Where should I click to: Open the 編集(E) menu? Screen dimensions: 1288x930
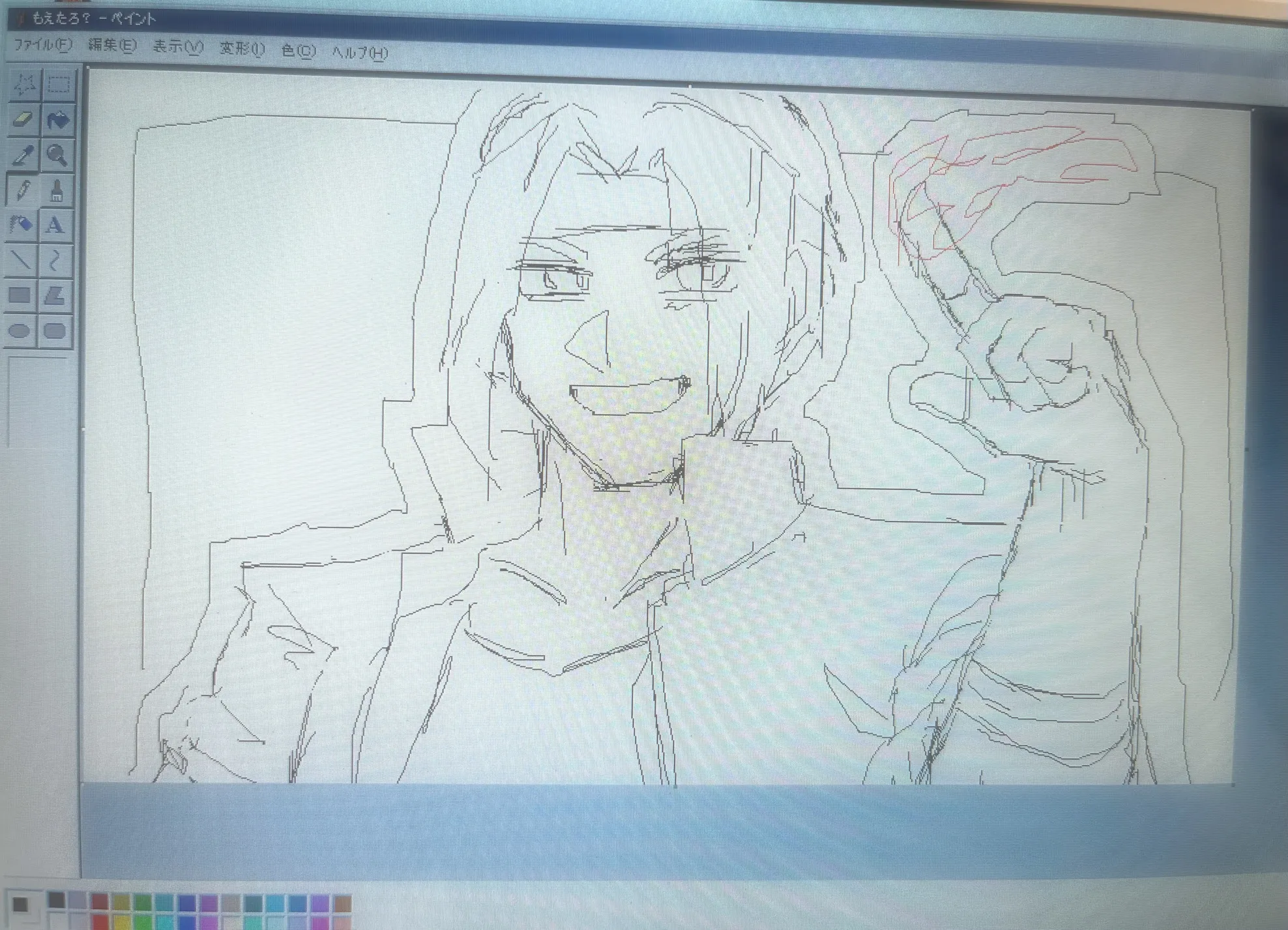click(111, 46)
